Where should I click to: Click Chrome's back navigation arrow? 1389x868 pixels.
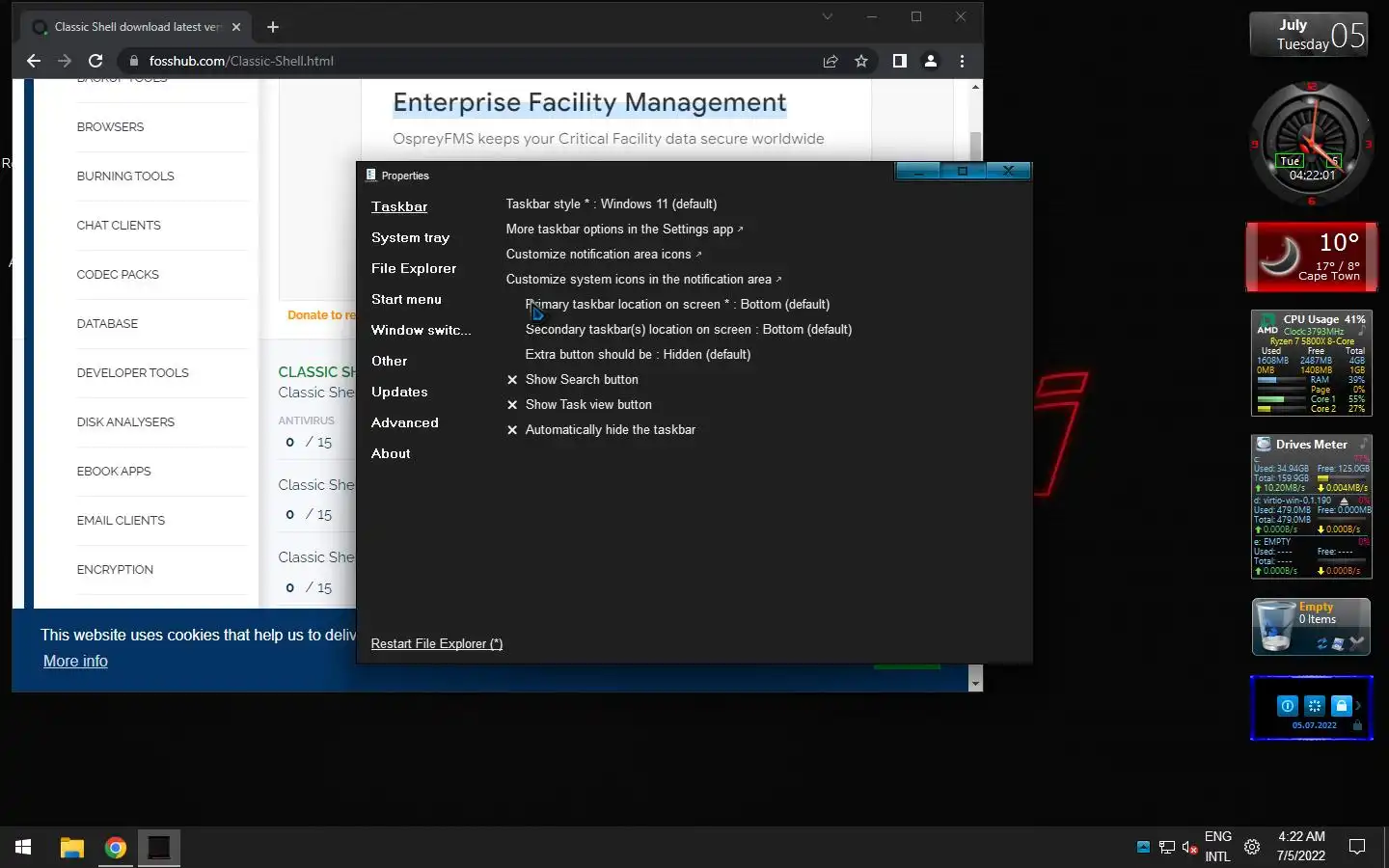[x=34, y=61]
